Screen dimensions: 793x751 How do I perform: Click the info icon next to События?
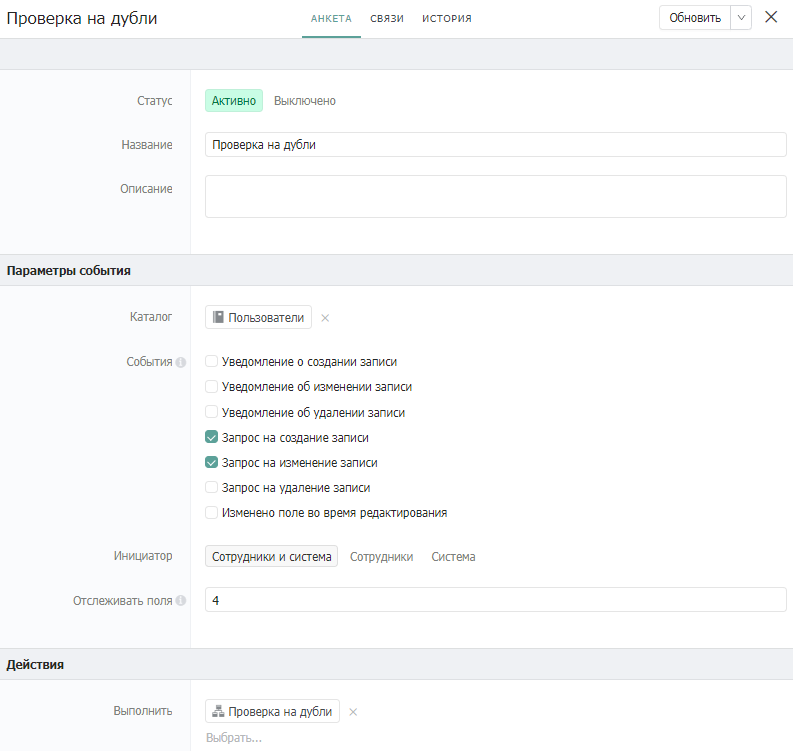pos(181,362)
